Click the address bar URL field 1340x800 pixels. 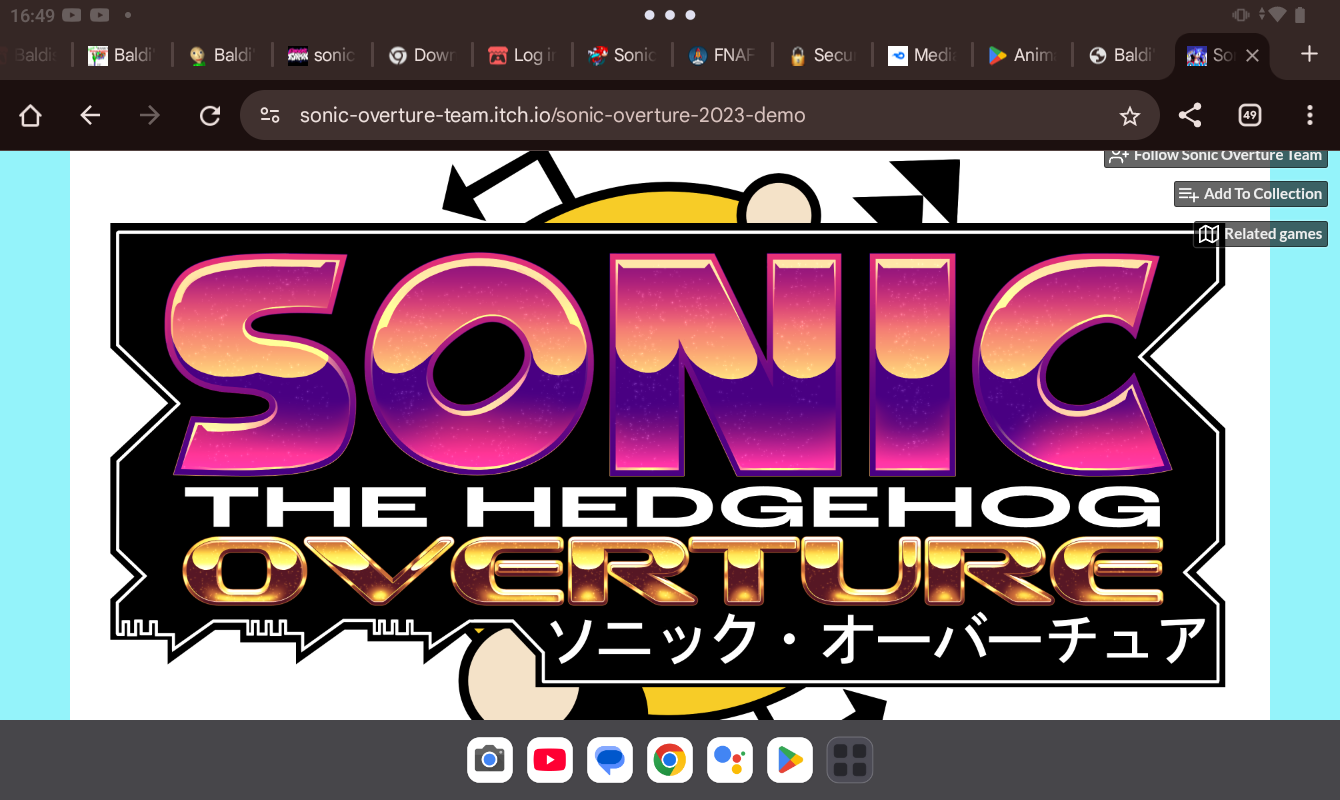click(x=700, y=116)
